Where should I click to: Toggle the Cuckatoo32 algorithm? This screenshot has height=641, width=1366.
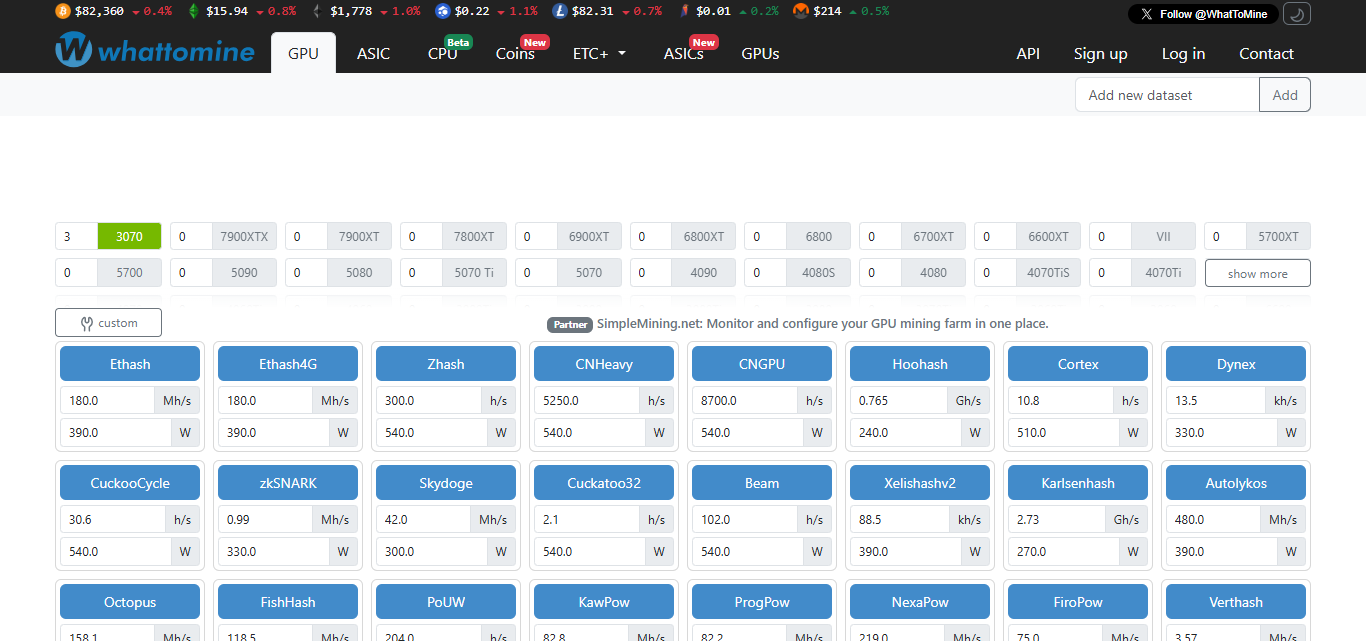coord(604,483)
